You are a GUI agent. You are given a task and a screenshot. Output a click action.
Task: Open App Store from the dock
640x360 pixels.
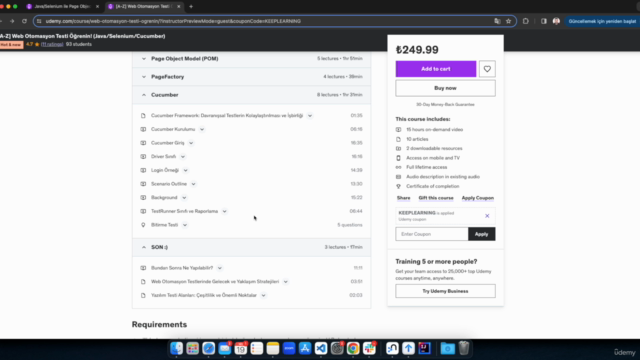click(x=305, y=348)
